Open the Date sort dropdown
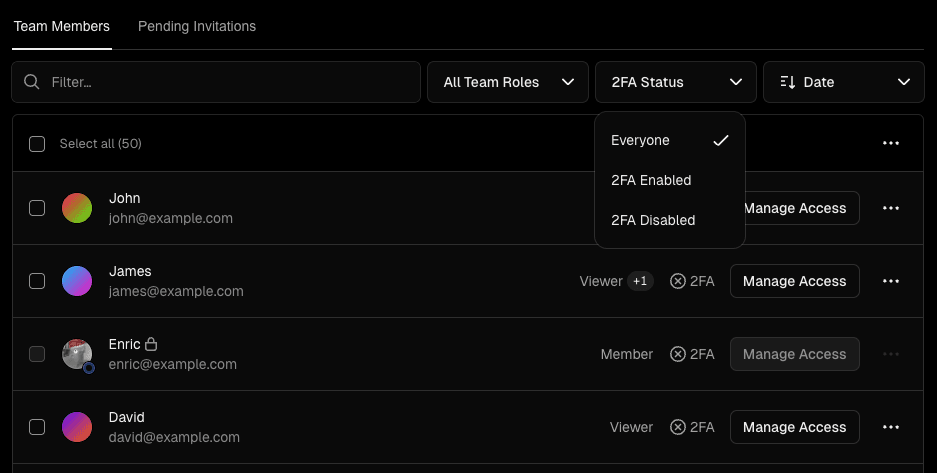Viewport: 937px width, 473px height. pyautogui.click(x=844, y=82)
